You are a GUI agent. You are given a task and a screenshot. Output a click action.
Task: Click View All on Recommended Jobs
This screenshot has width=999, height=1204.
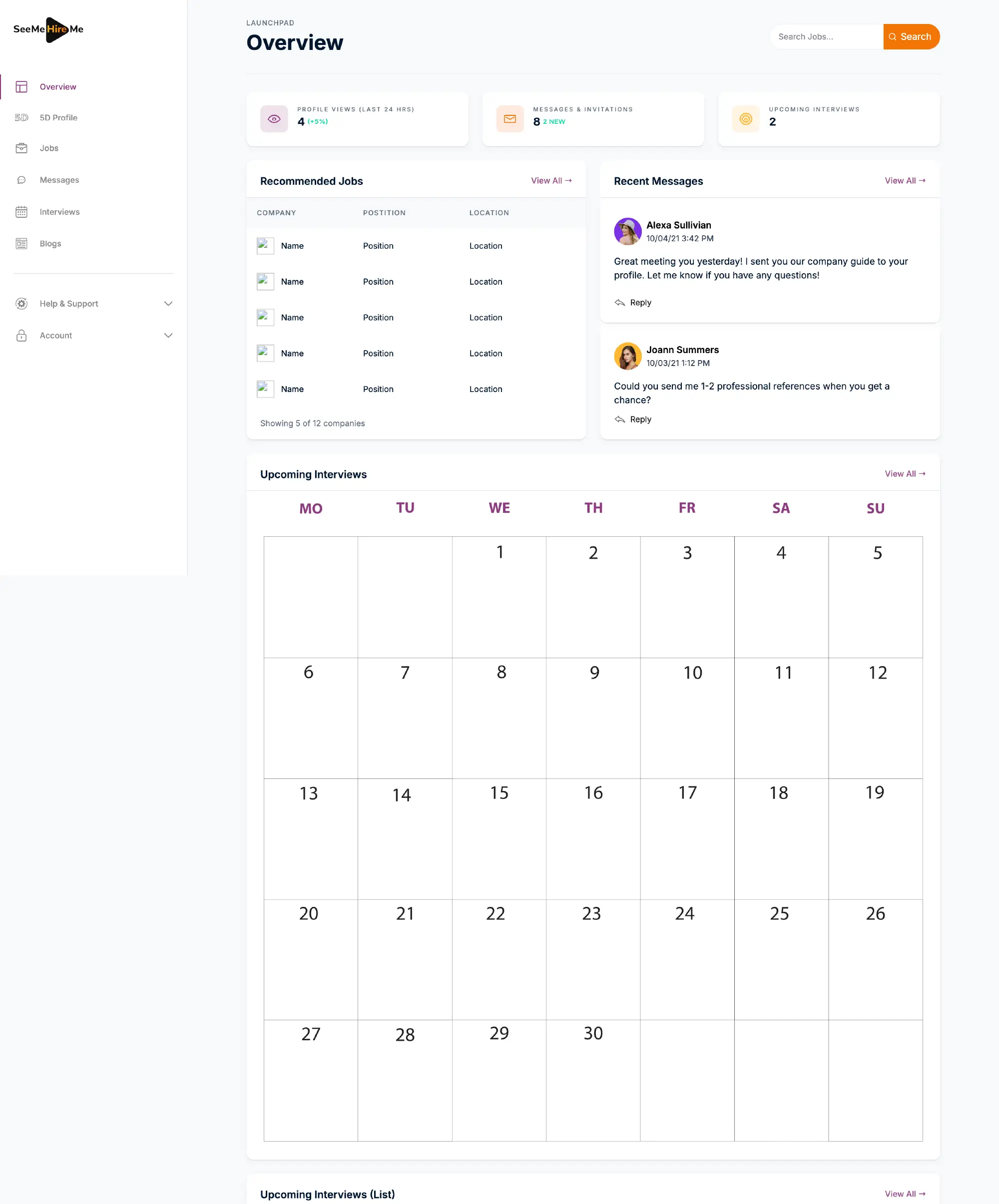tap(551, 180)
